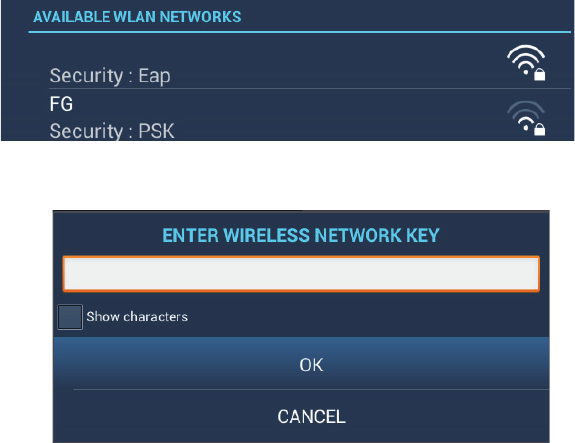Image resolution: width=575 pixels, height=443 pixels.
Task: Select the network with Security : Eap
Action: click(310, 62)
